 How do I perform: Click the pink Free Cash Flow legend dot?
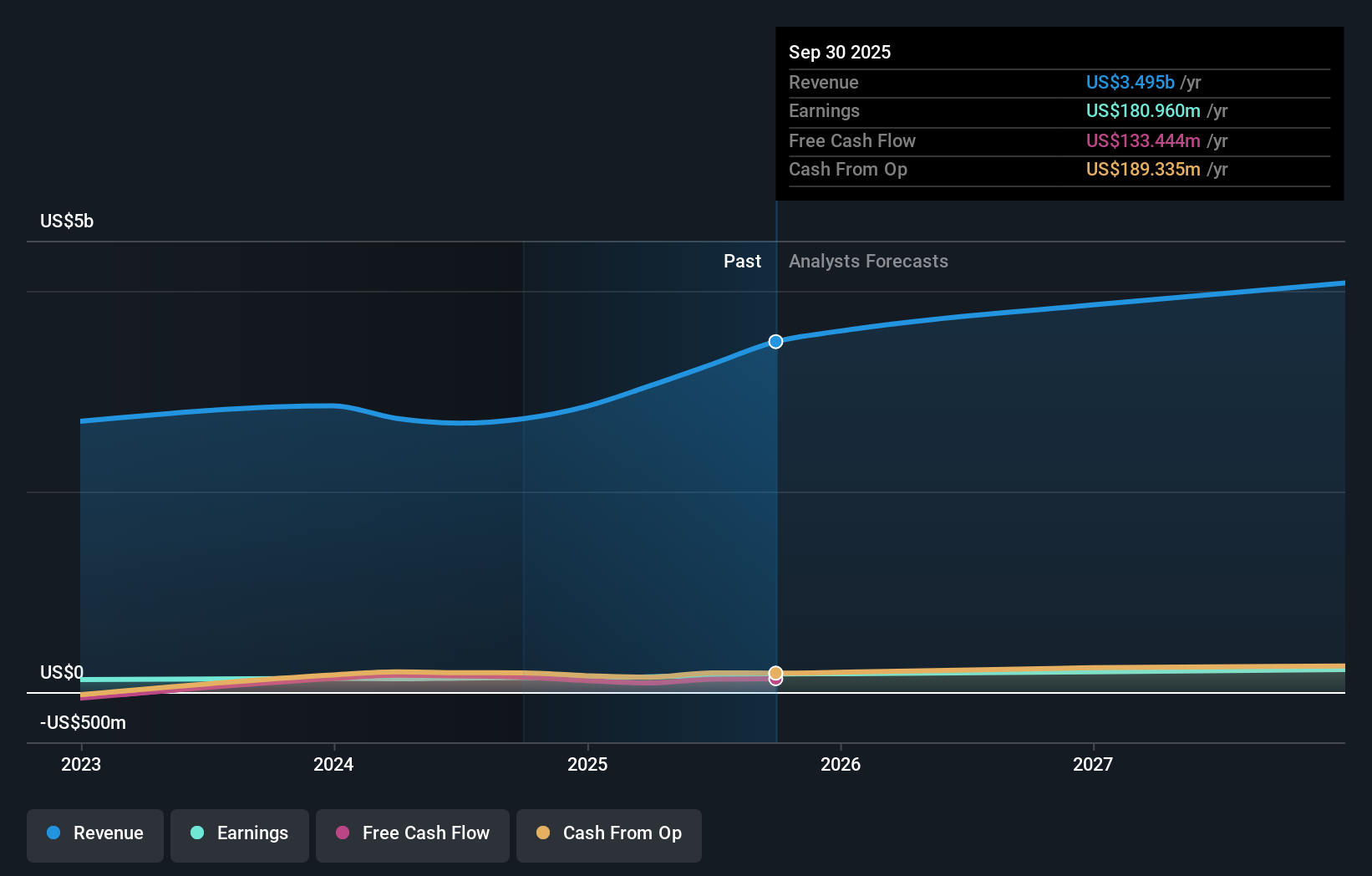tap(341, 833)
